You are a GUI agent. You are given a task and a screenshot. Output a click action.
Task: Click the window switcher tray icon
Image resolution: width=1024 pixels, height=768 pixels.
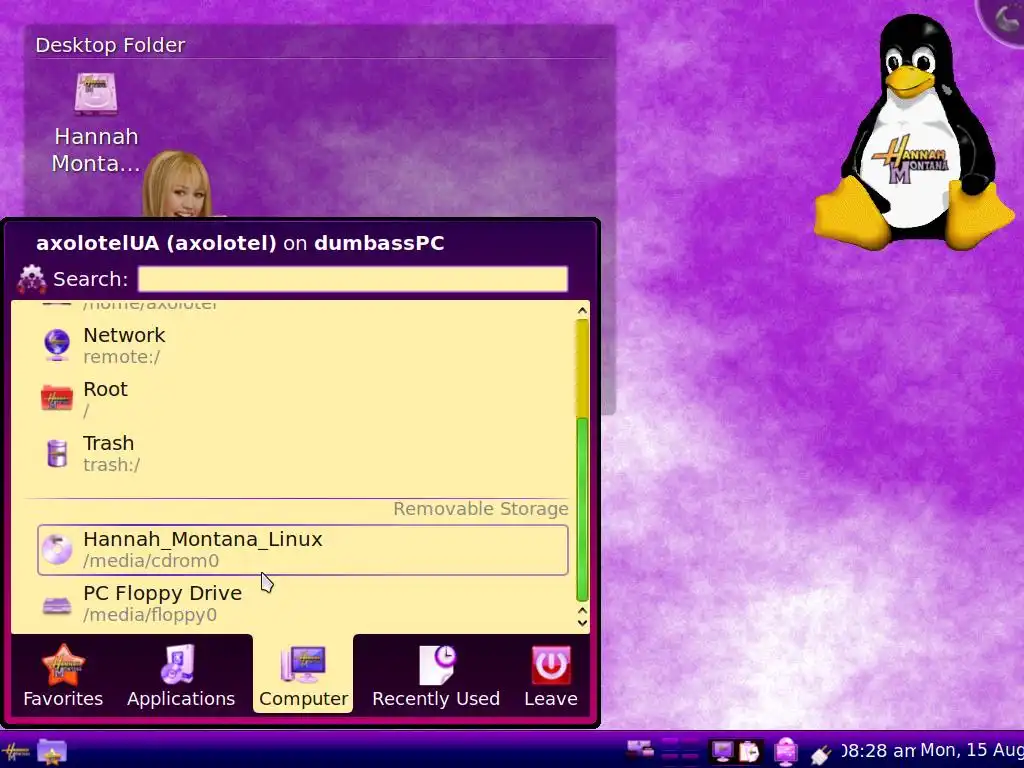coord(640,750)
